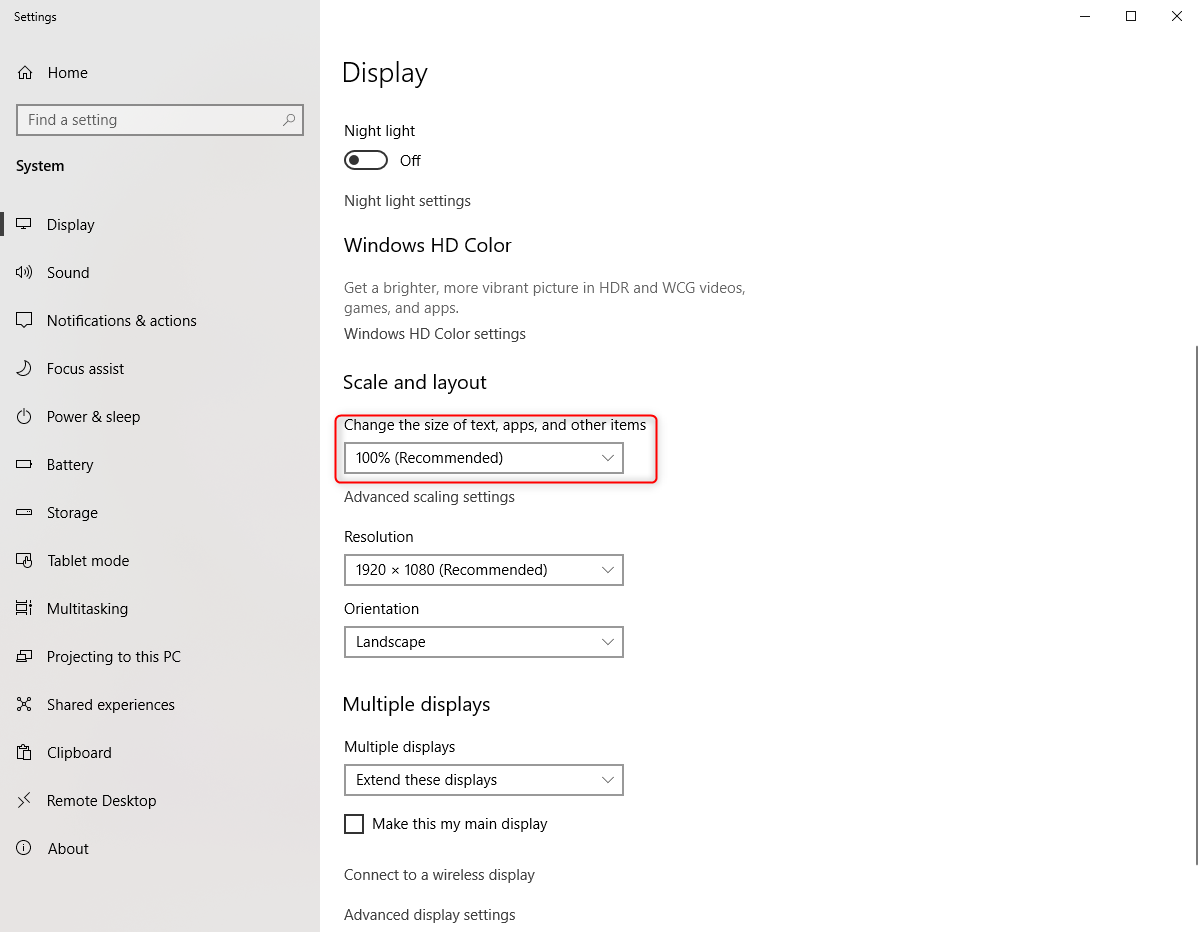This screenshot has width=1200, height=932.
Task: Click the Power & sleep icon
Action: coord(25,417)
